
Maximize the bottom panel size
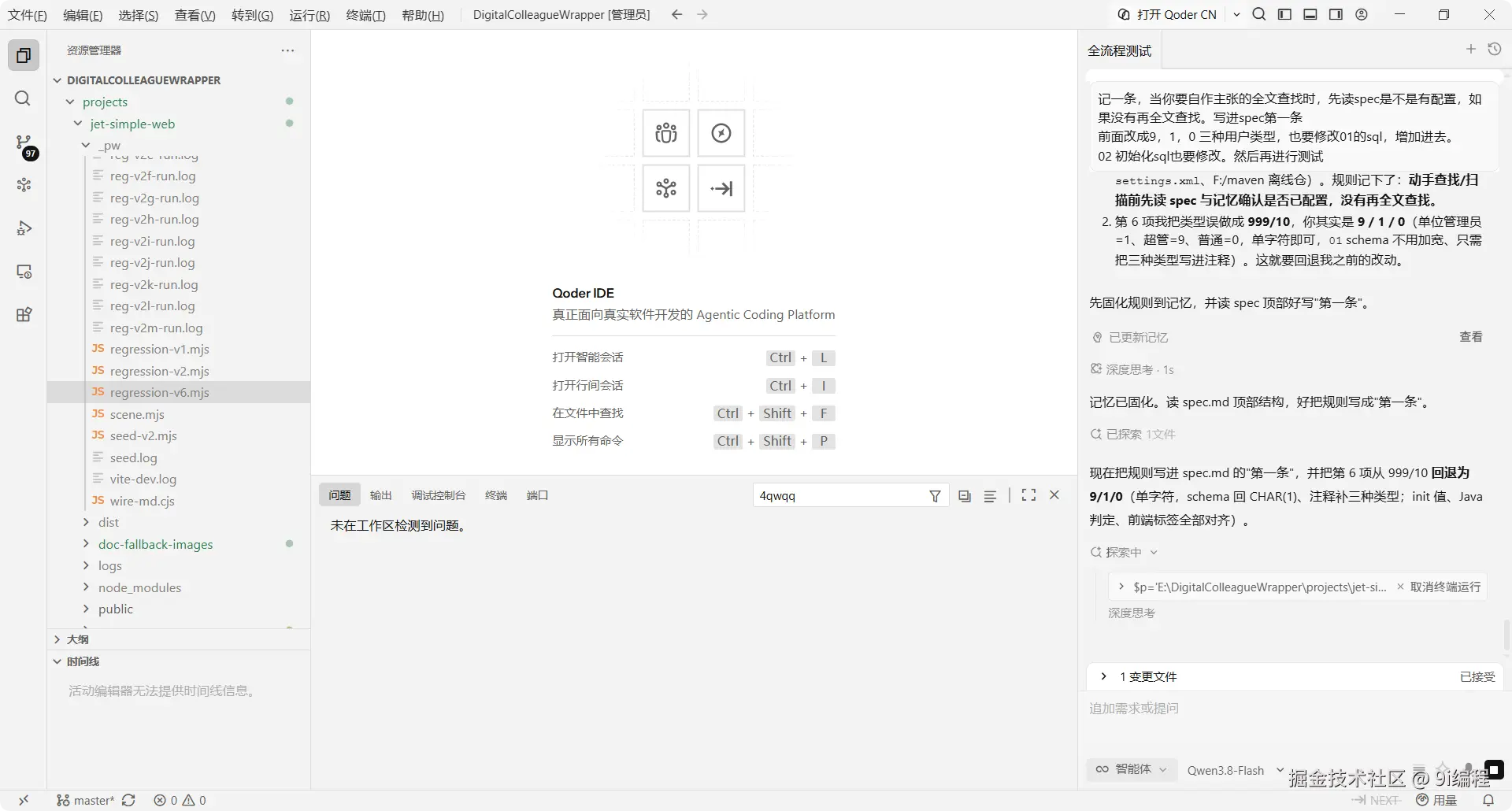click(1028, 495)
